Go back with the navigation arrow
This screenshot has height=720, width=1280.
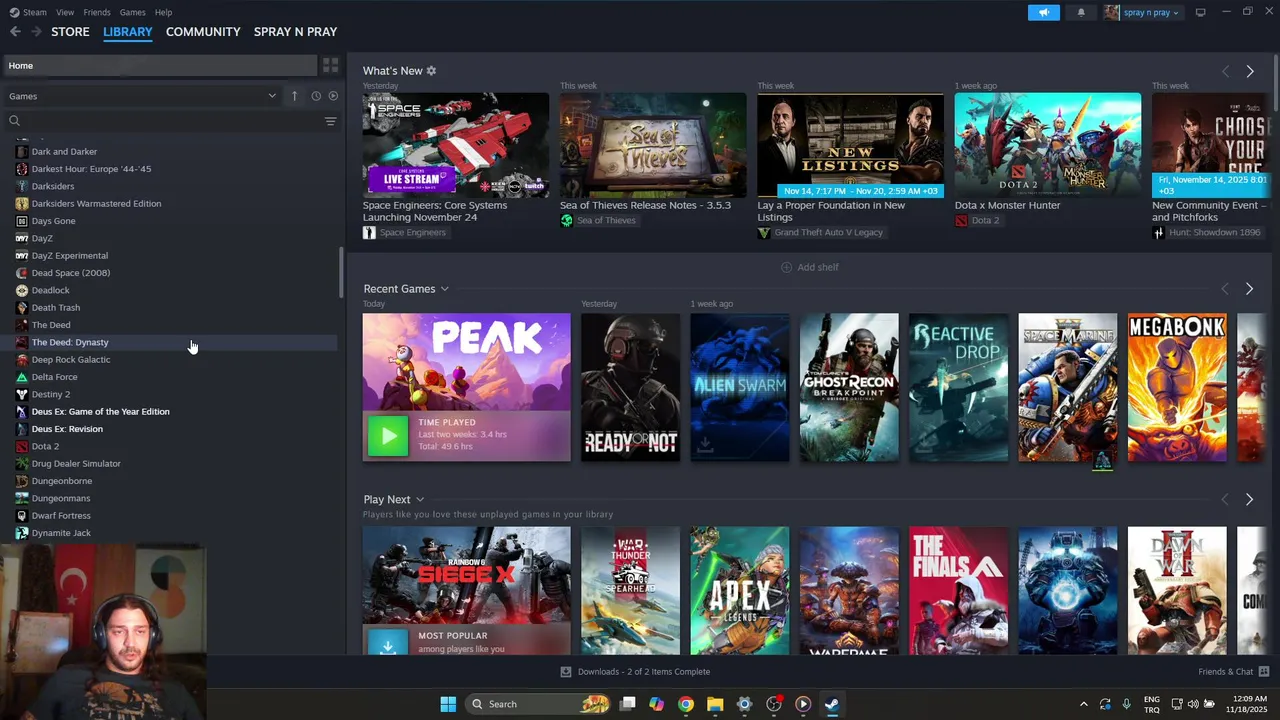[x=15, y=32]
